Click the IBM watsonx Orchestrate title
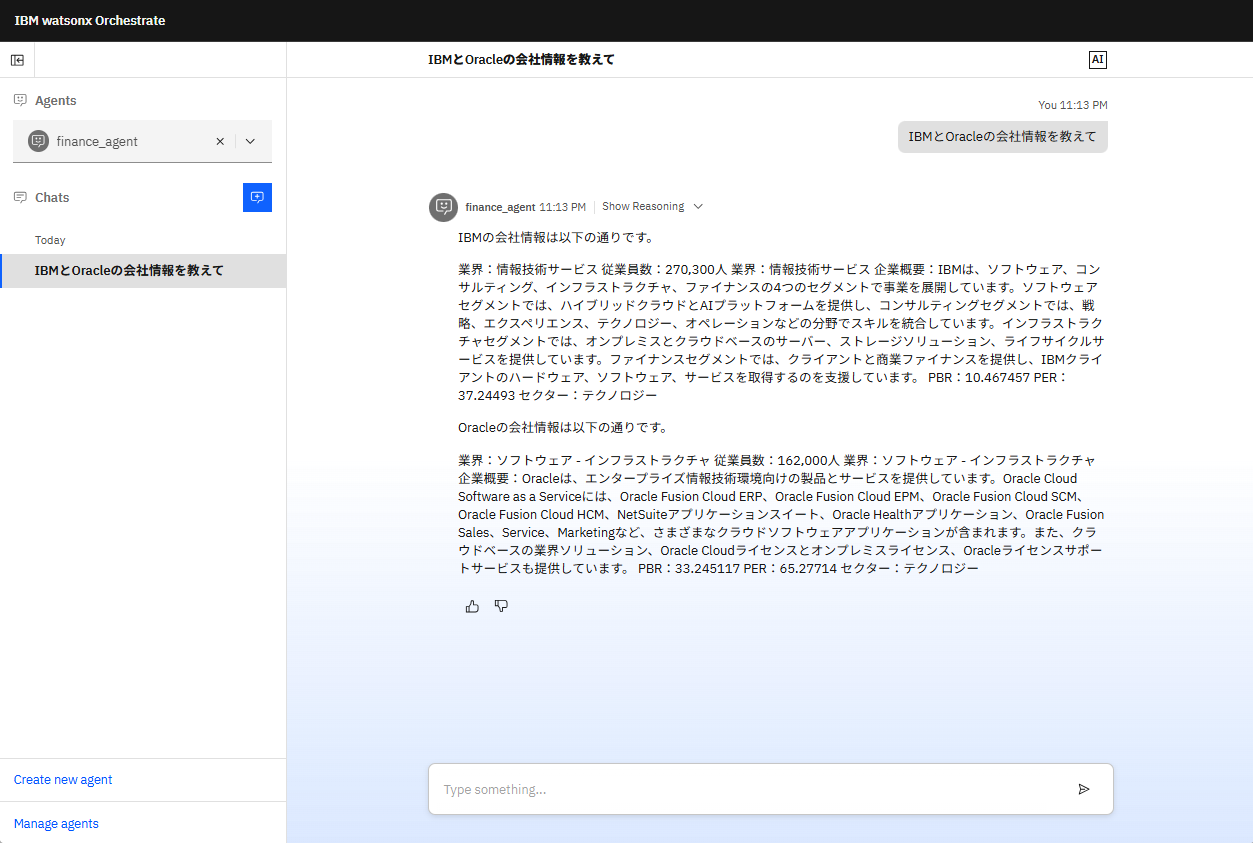 pos(90,21)
